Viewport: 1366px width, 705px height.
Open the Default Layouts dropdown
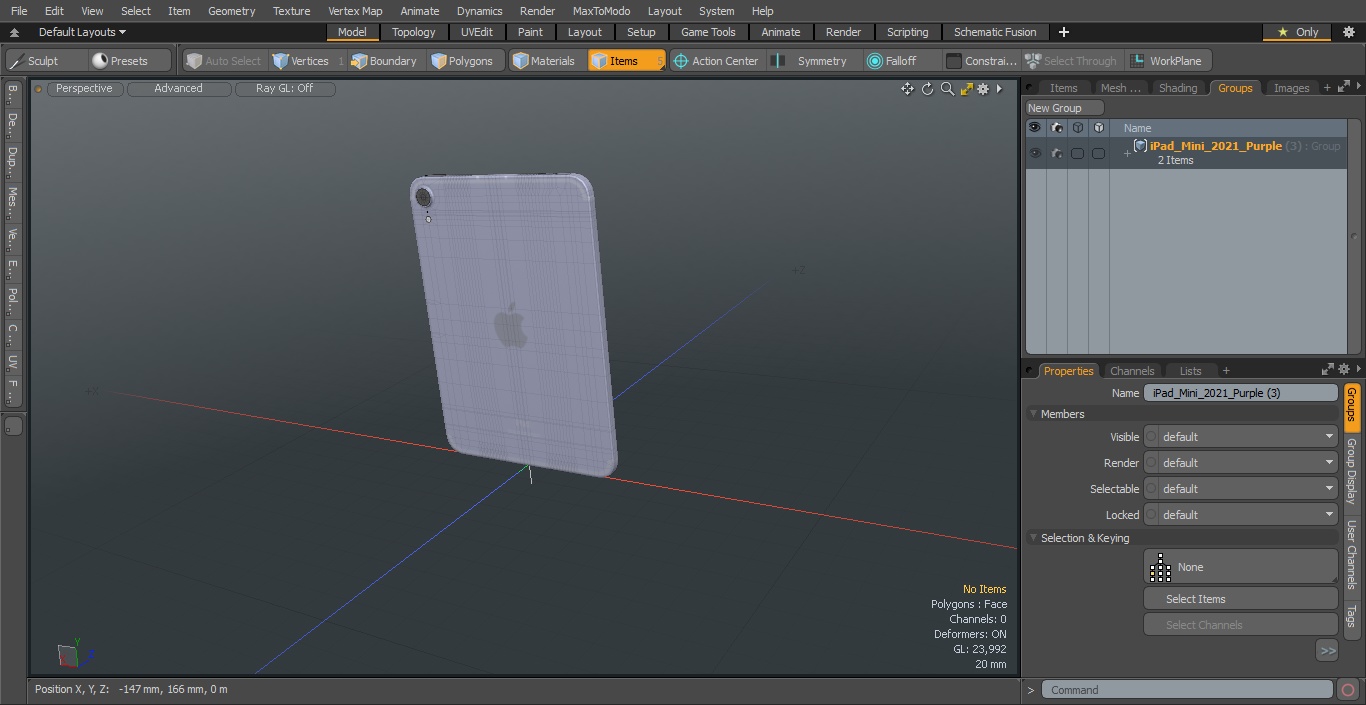pos(82,32)
